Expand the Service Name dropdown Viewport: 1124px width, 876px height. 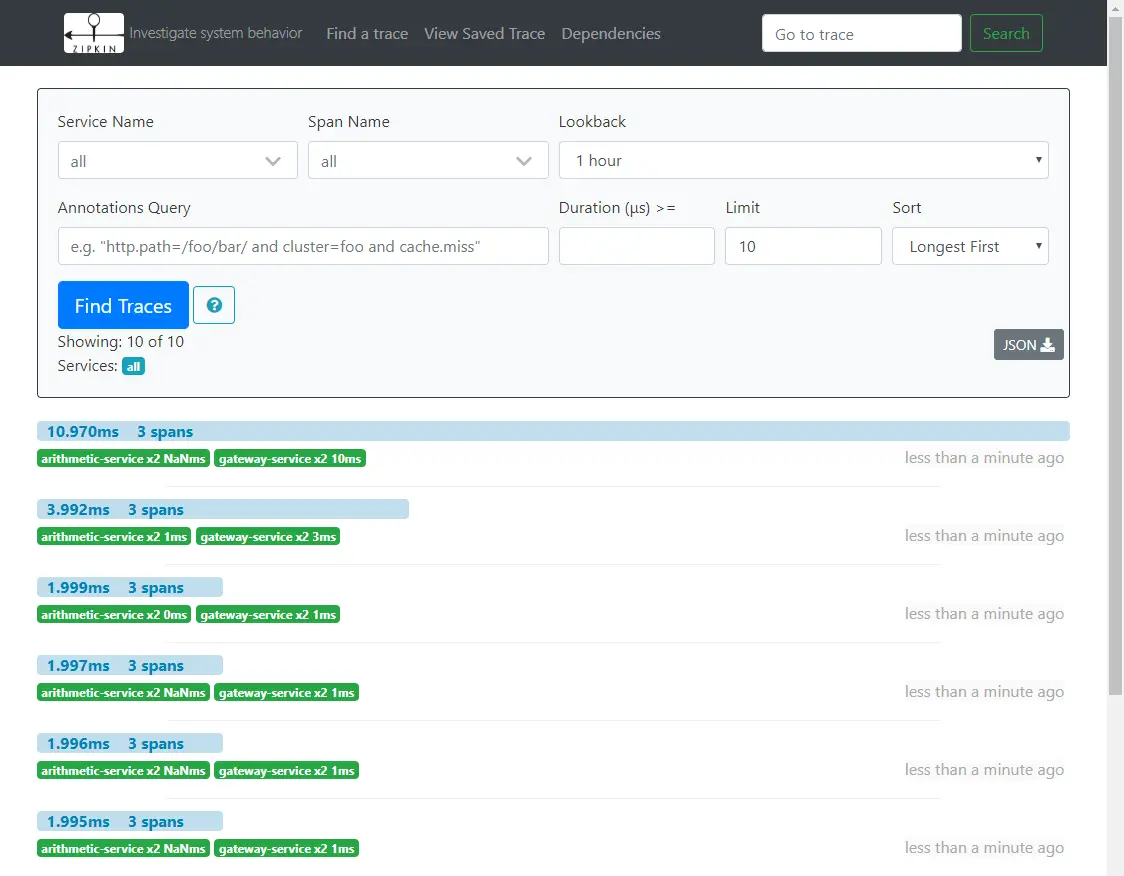click(x=178, y=161)
